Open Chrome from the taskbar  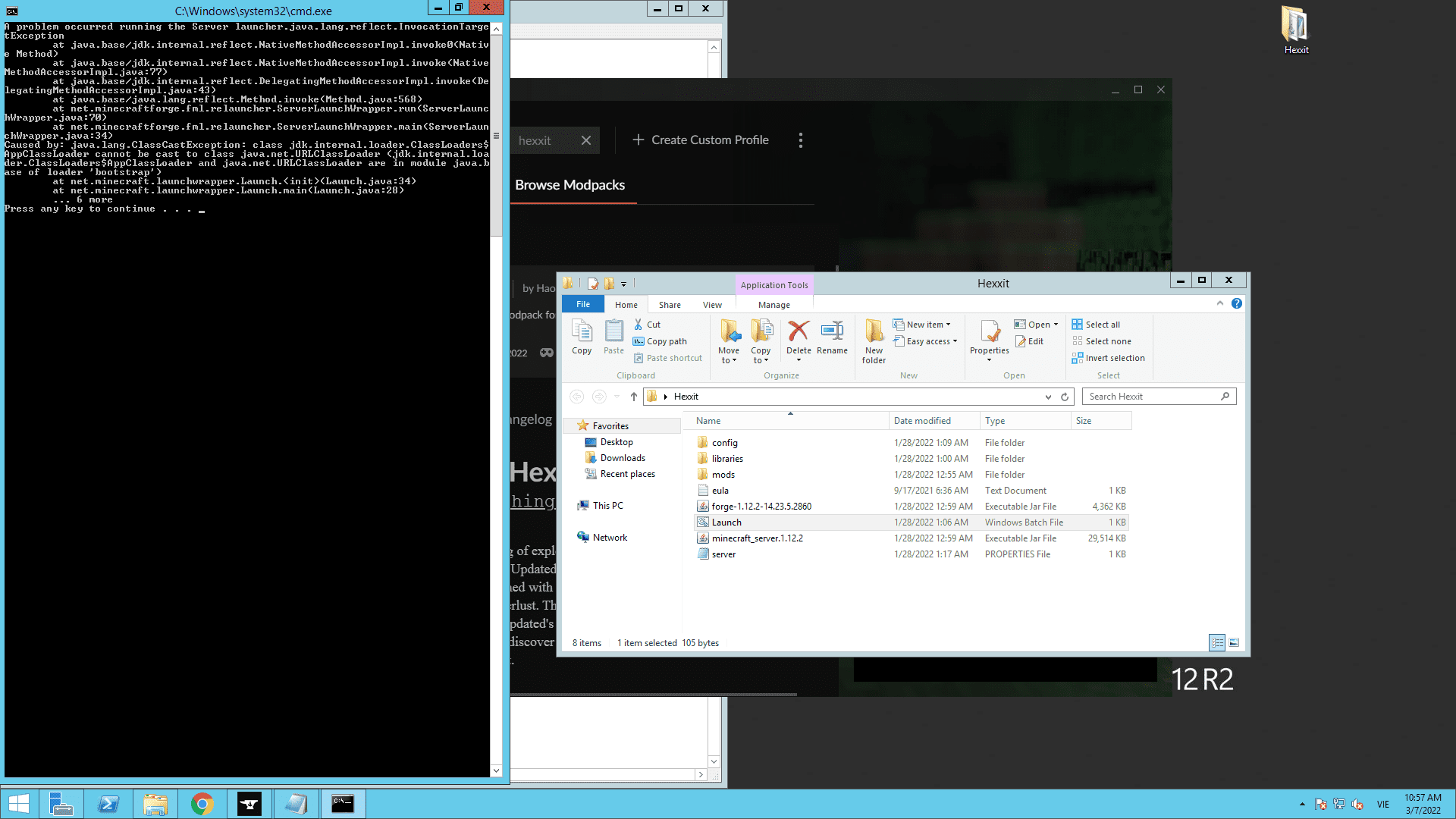click(x=202, y=804)
